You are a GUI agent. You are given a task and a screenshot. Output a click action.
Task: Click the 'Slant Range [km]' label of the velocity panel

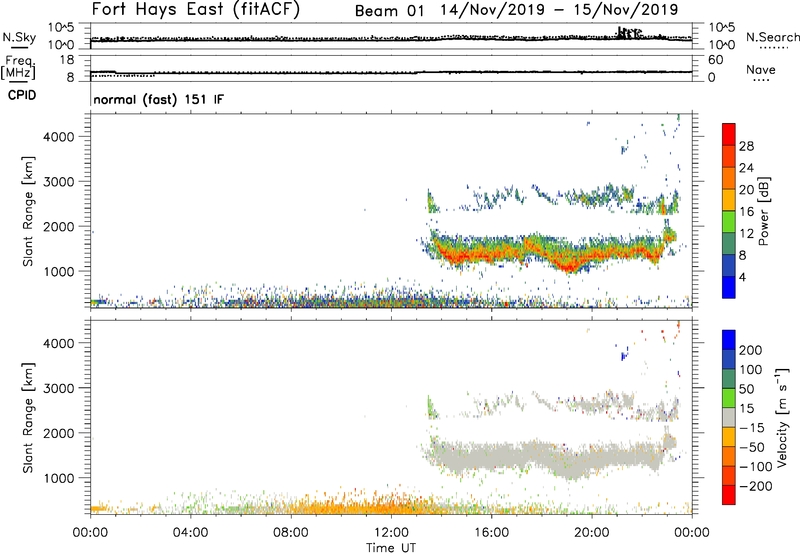point(28,418)
